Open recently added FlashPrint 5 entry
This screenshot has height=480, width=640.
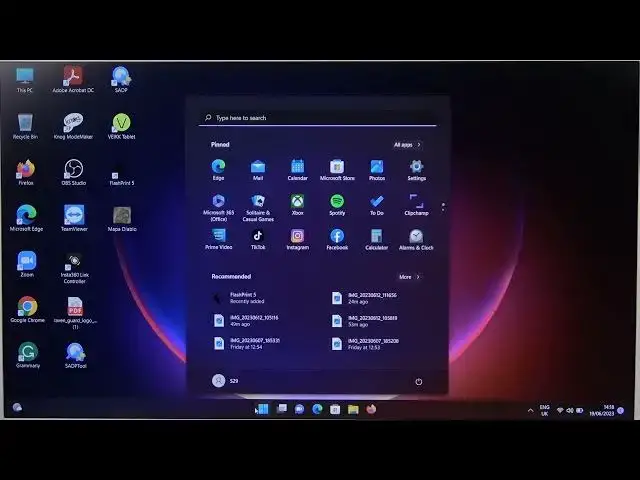[245, 297]
